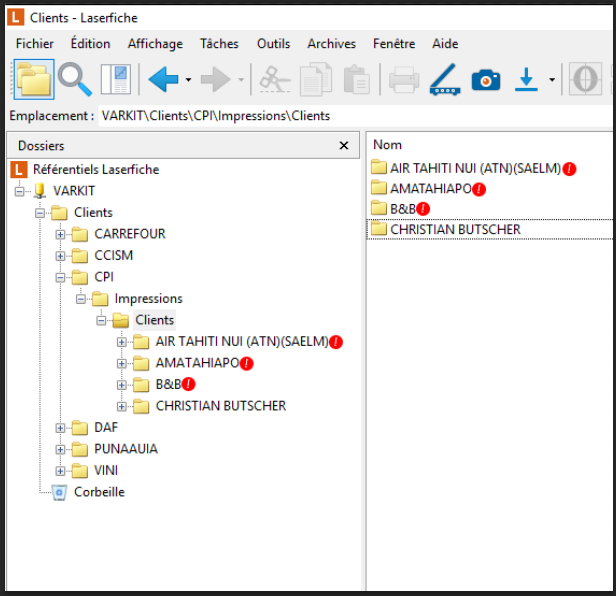Collapse the Clients folder under Impressions
The image size is (616, 596).
pos(101,321)
